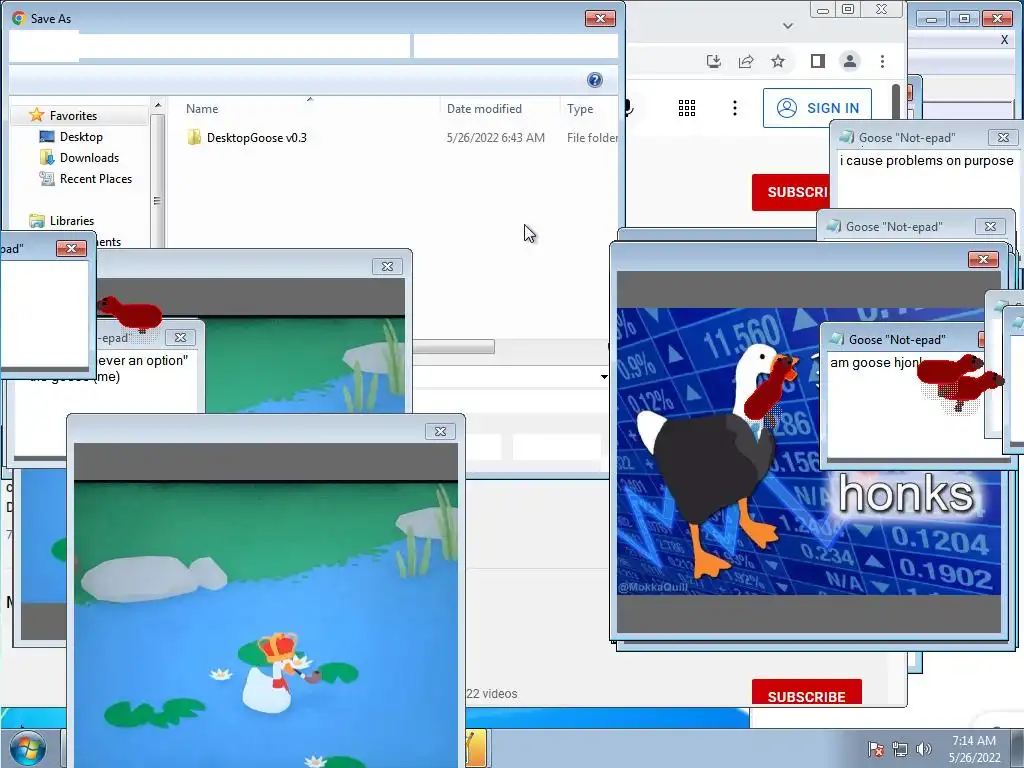The height and width of the screenshot is (768, 1024).
Task: Click the "File folder" type cell
Action: tap(592, 138)
